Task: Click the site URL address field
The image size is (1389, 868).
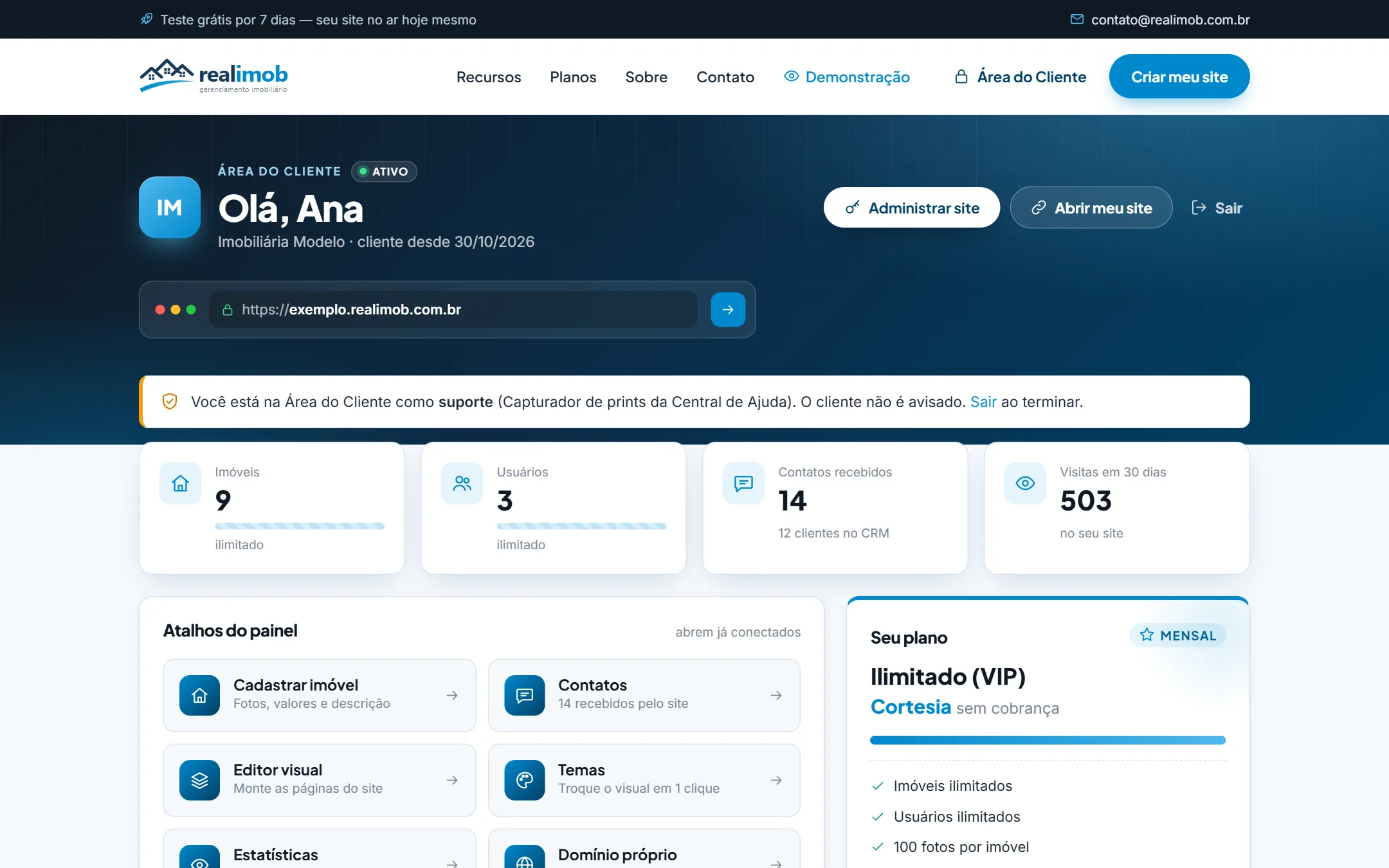Action: [x=453, y=309]
